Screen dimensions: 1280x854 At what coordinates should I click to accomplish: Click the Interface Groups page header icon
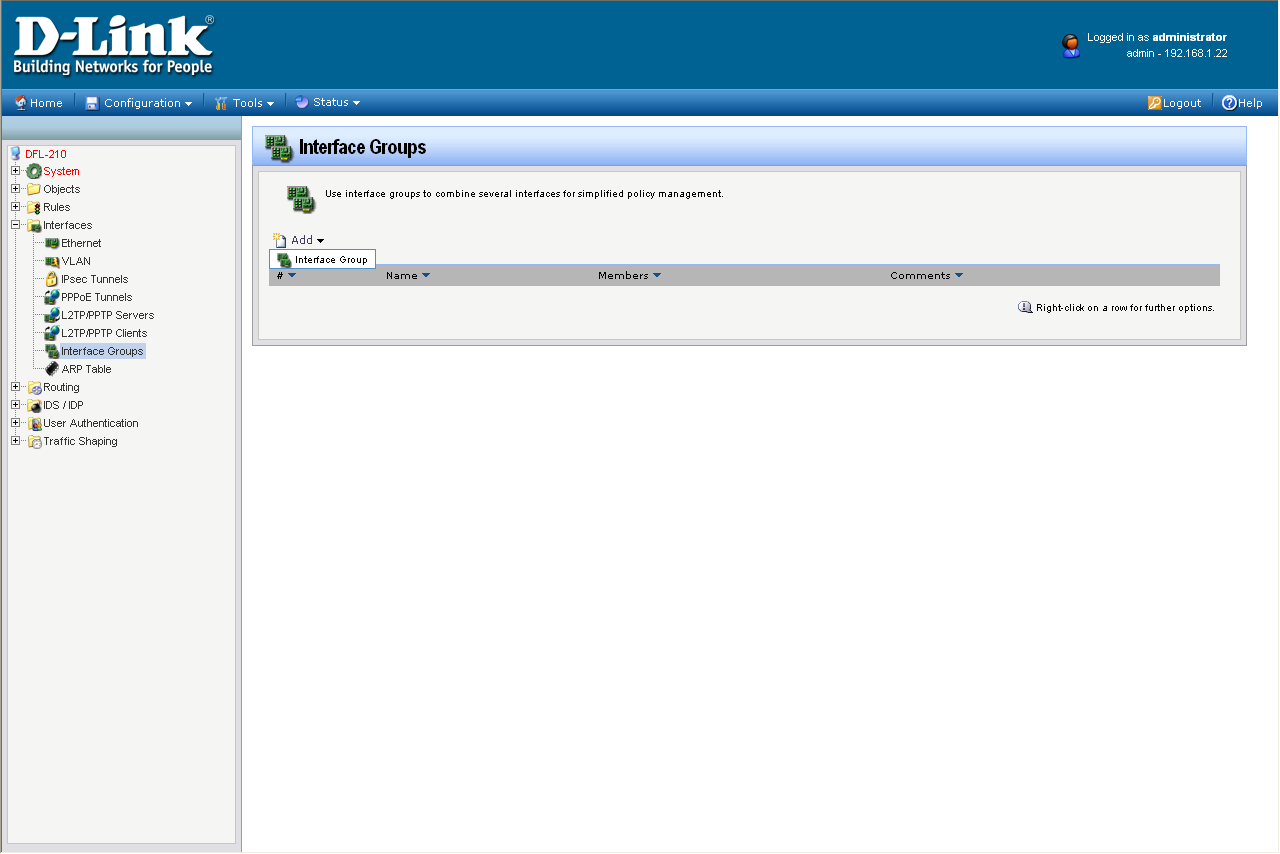point(279,148)
